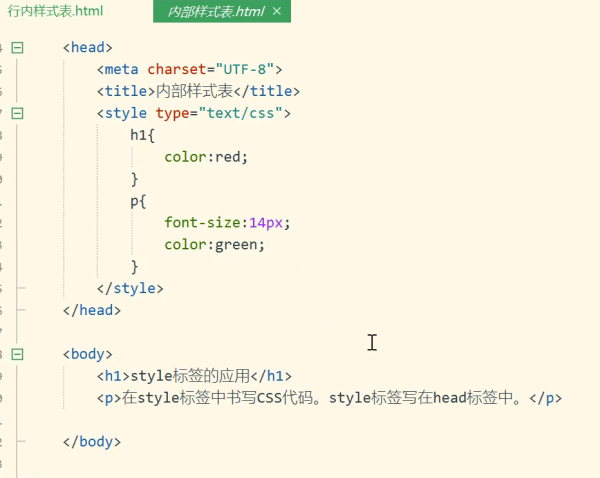600x478 pixels.
Task: Click the p selector in the style block
Action: 138,201
